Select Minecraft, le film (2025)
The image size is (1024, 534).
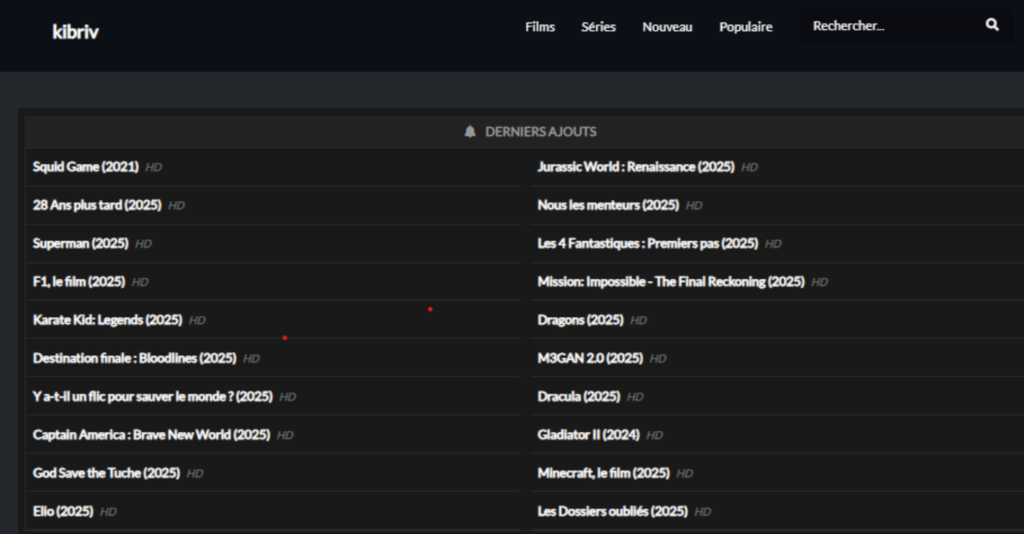click(603, 473)
